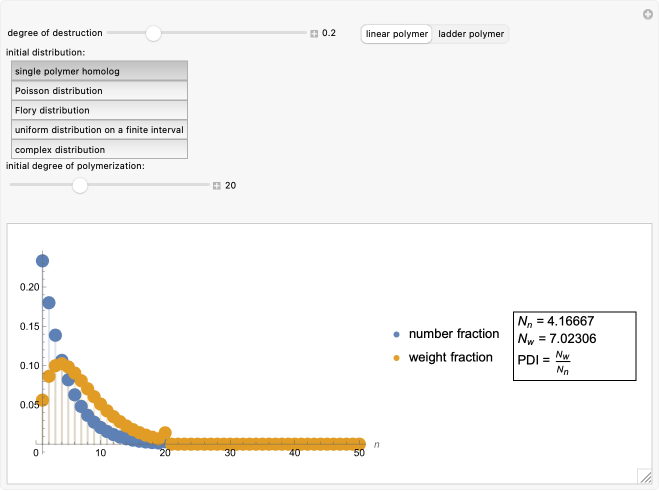Click the weight fraction legend label
This screenshot has height=491, width=659.
tap(451, 357)
